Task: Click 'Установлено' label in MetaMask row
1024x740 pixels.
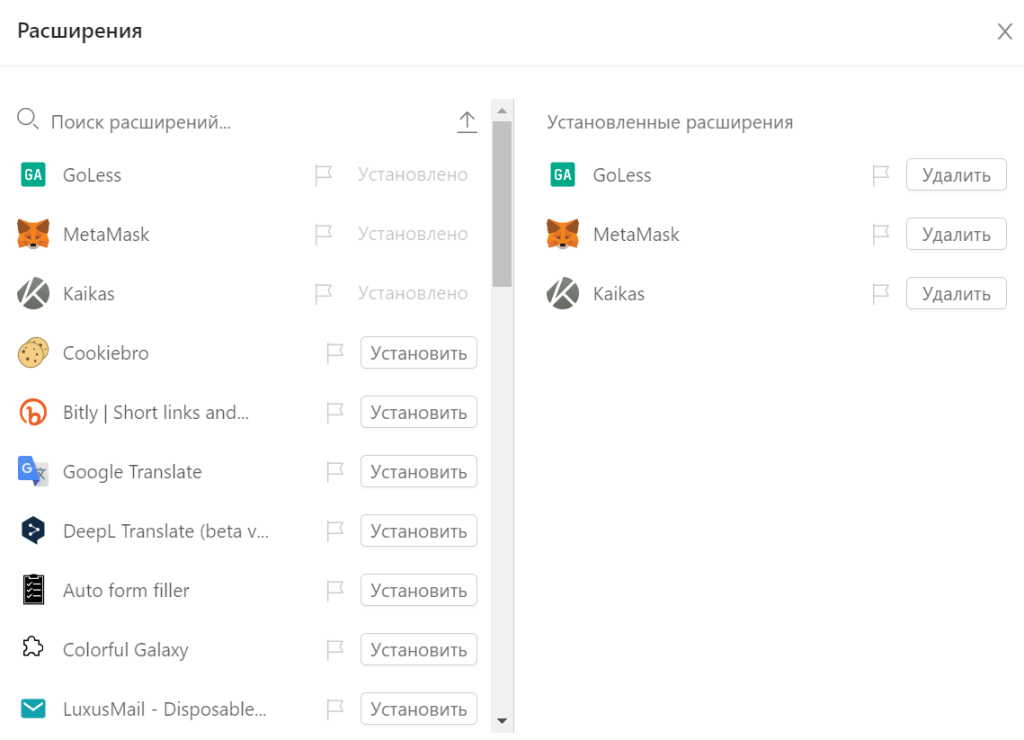Action: point(413,234)
